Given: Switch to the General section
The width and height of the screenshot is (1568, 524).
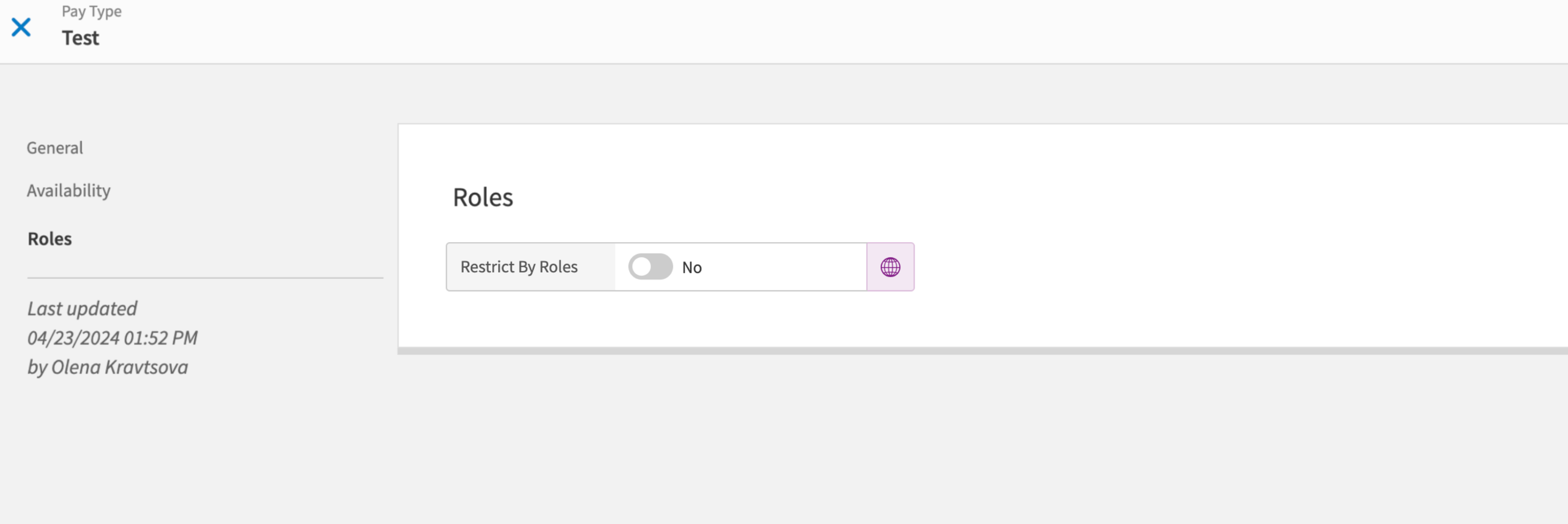Looking at the screenshot, I should 55,147.
